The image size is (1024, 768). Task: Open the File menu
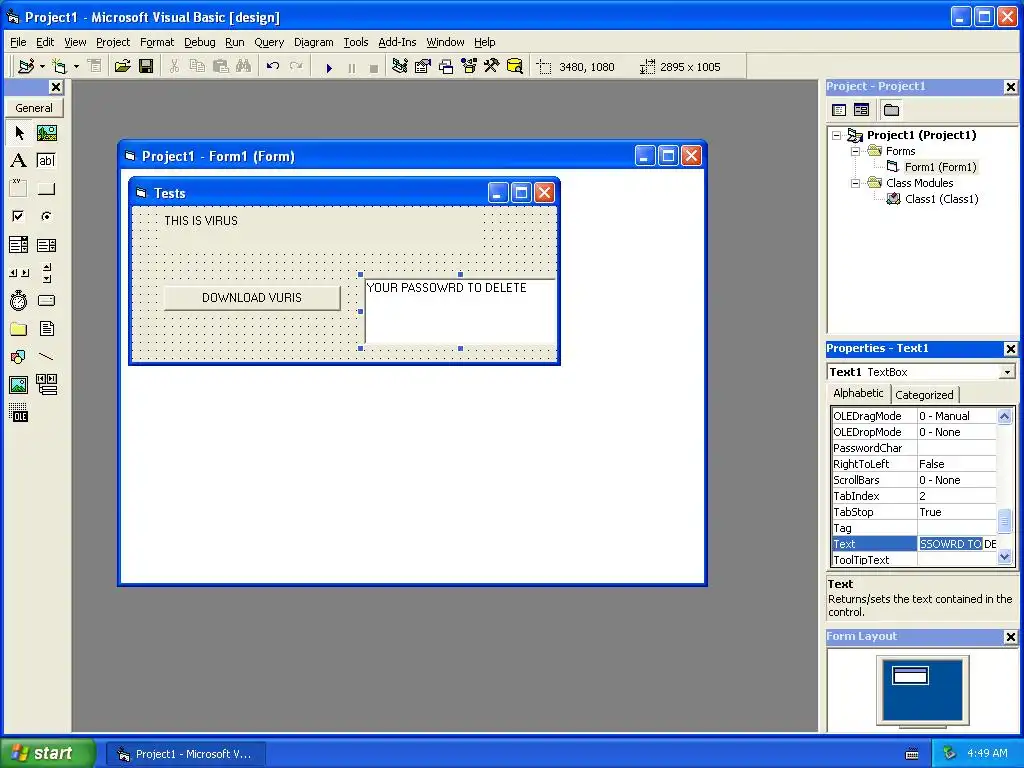click(18, 42)
